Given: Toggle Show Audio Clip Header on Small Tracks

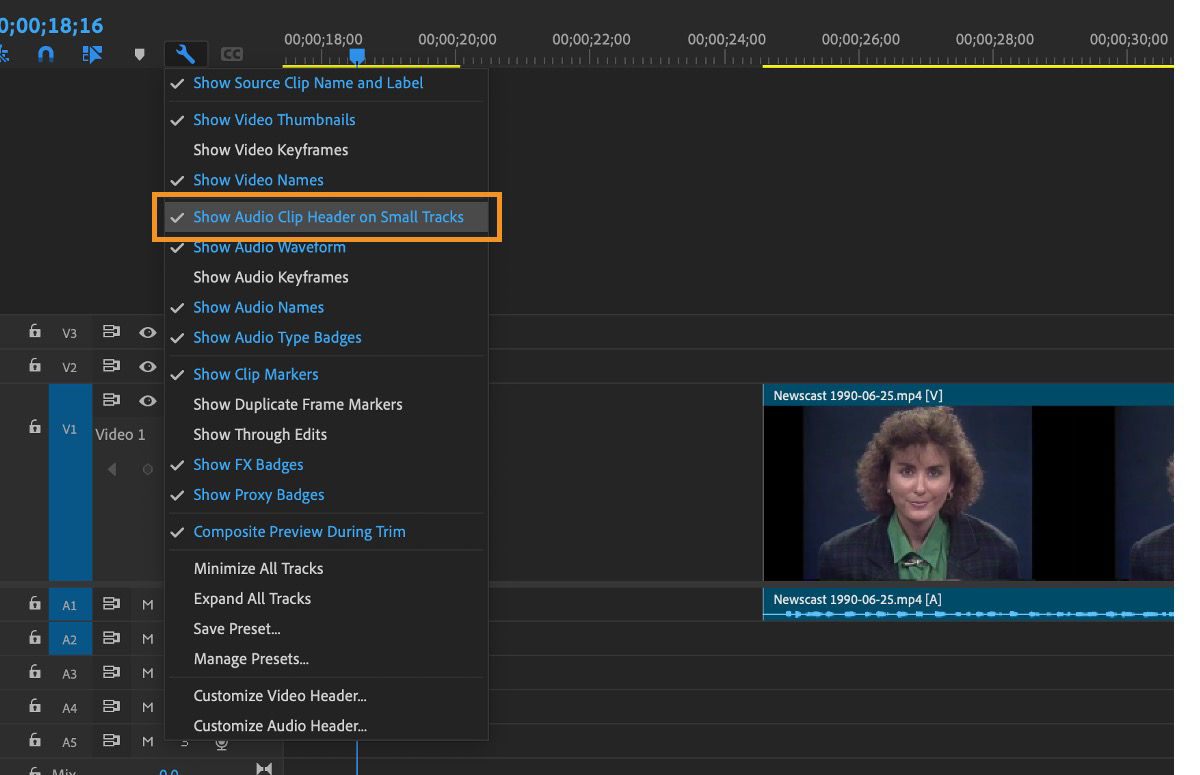Looking at the screenshot, I should [329, 217].
